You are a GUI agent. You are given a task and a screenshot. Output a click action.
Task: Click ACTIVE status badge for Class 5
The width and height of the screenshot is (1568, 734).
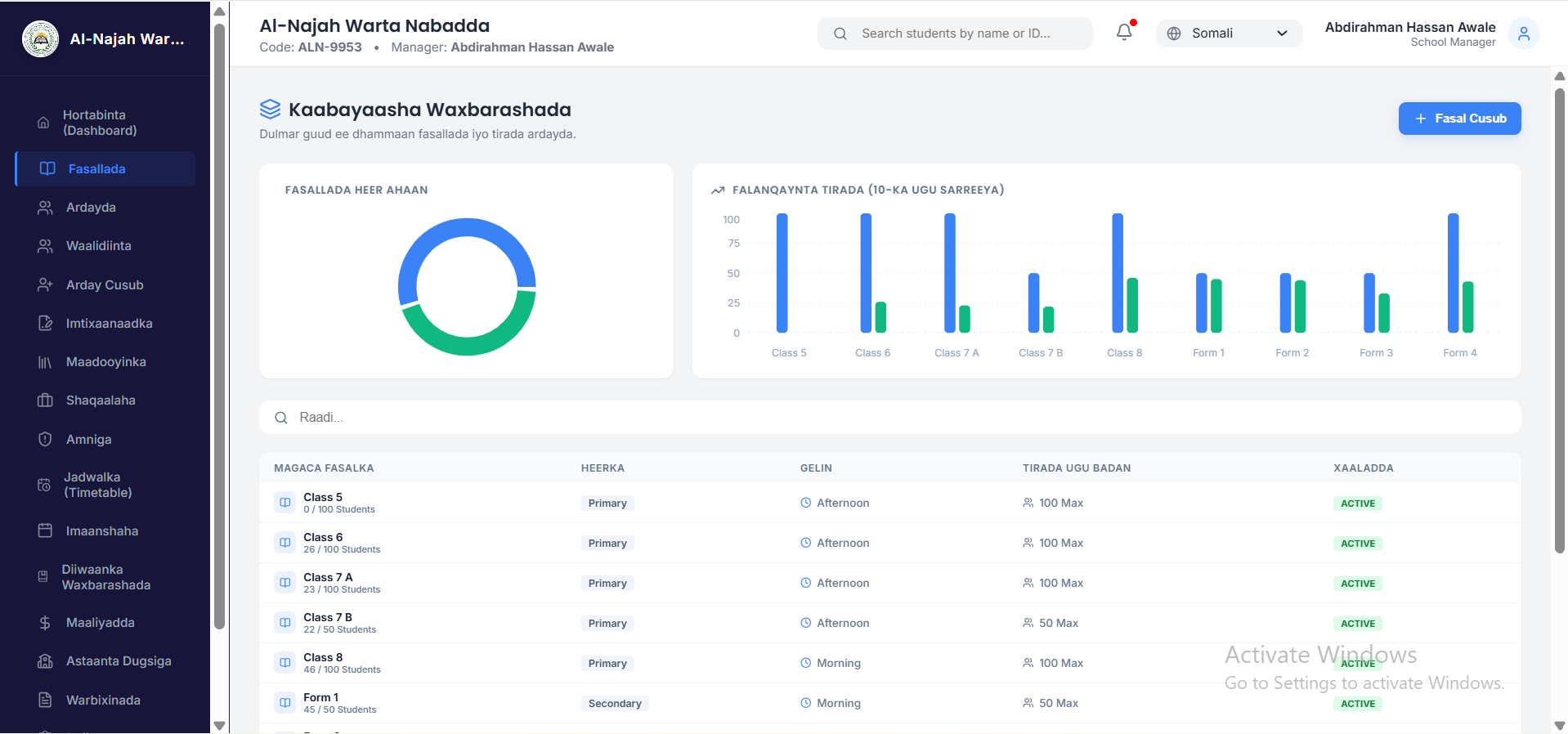[1357, 504]
